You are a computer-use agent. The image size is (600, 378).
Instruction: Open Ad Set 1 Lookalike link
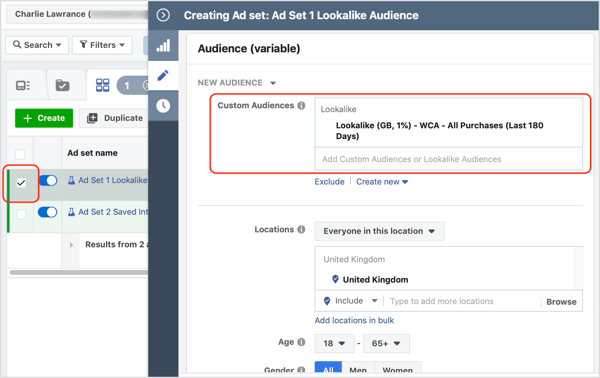113,180
